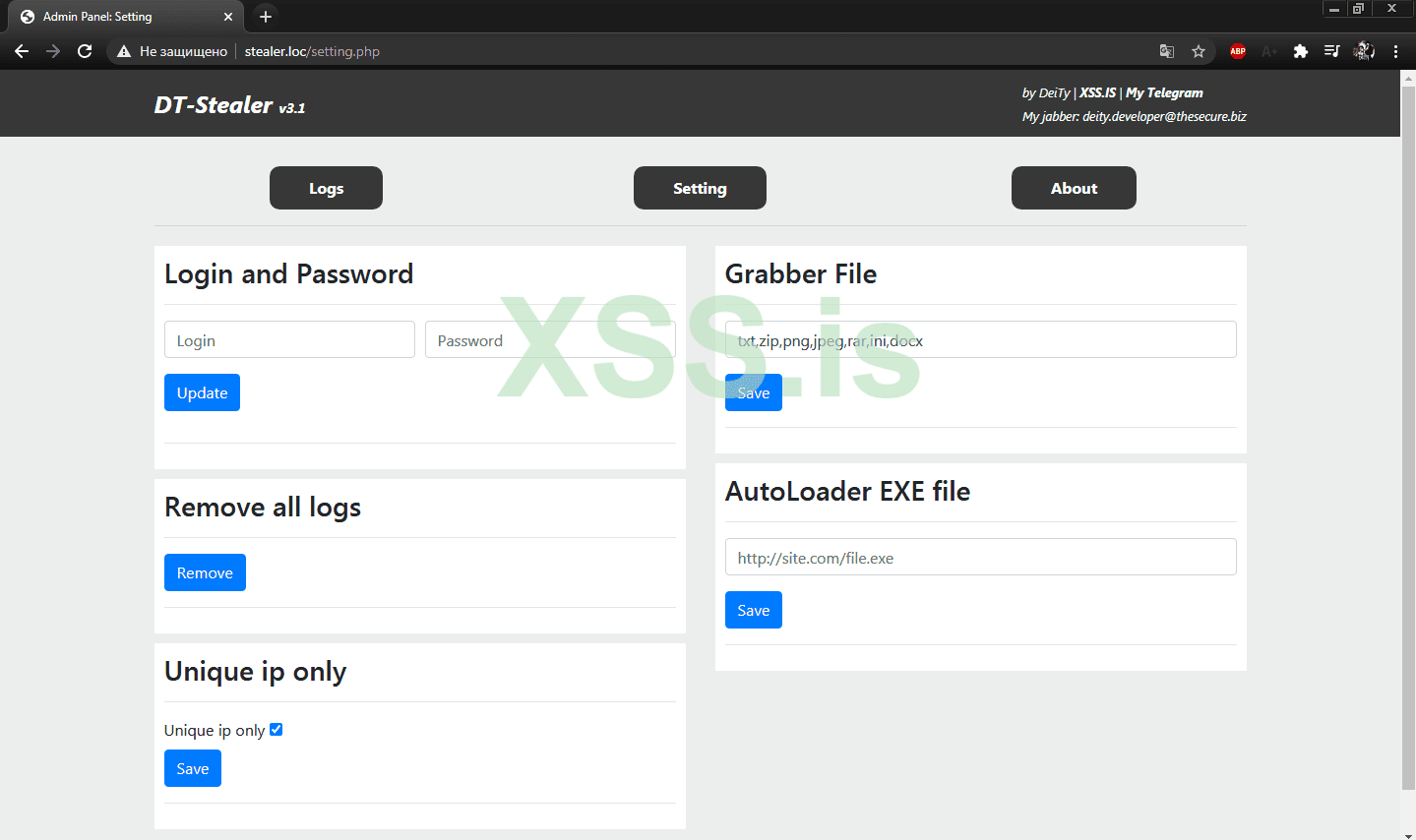Focus the Login input field

click(289, 340)
